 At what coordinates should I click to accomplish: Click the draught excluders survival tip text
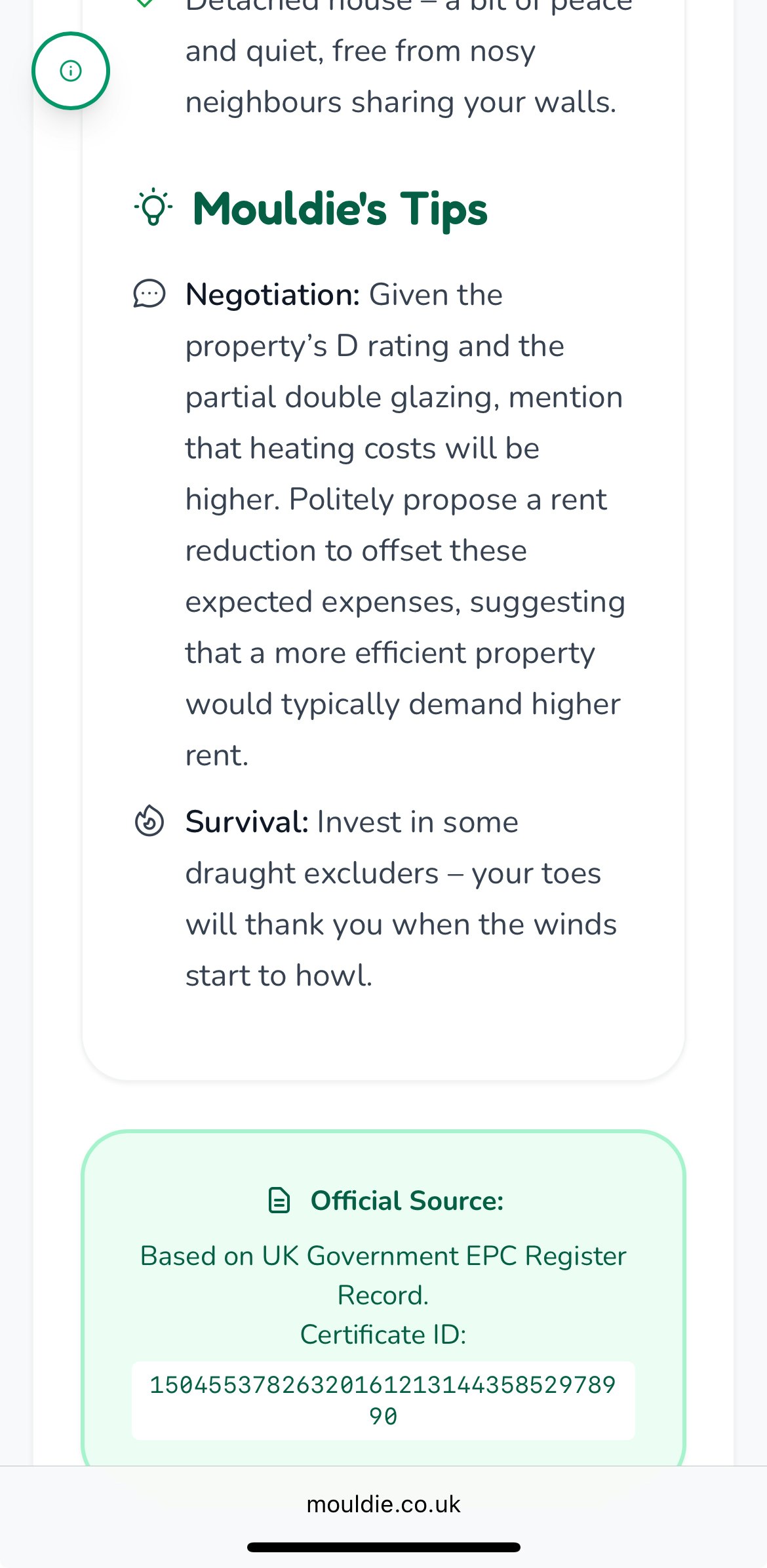[400, 898]
